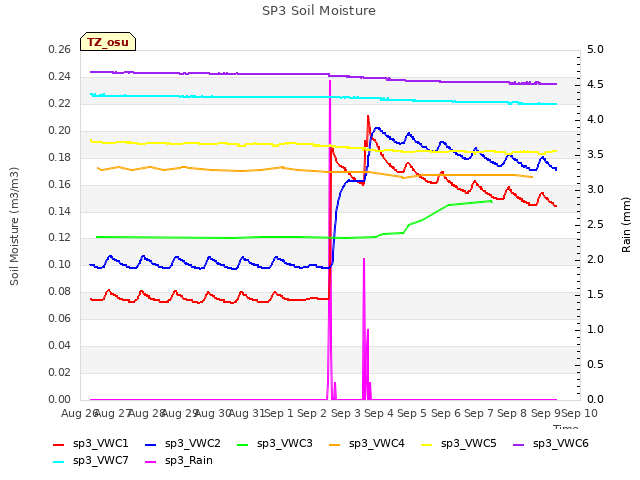Toggle sp3_VWC7 legend entry
The image size is (640, 480).
tap(91, 461)
